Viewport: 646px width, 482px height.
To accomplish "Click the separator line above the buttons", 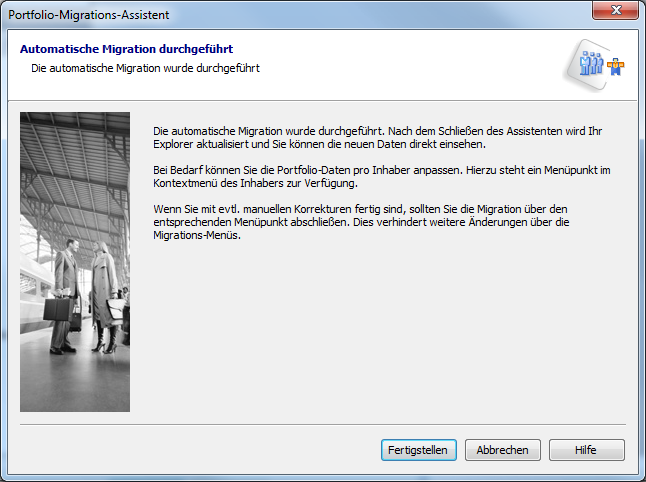I will pyautogui.click(x=322, y=425).
